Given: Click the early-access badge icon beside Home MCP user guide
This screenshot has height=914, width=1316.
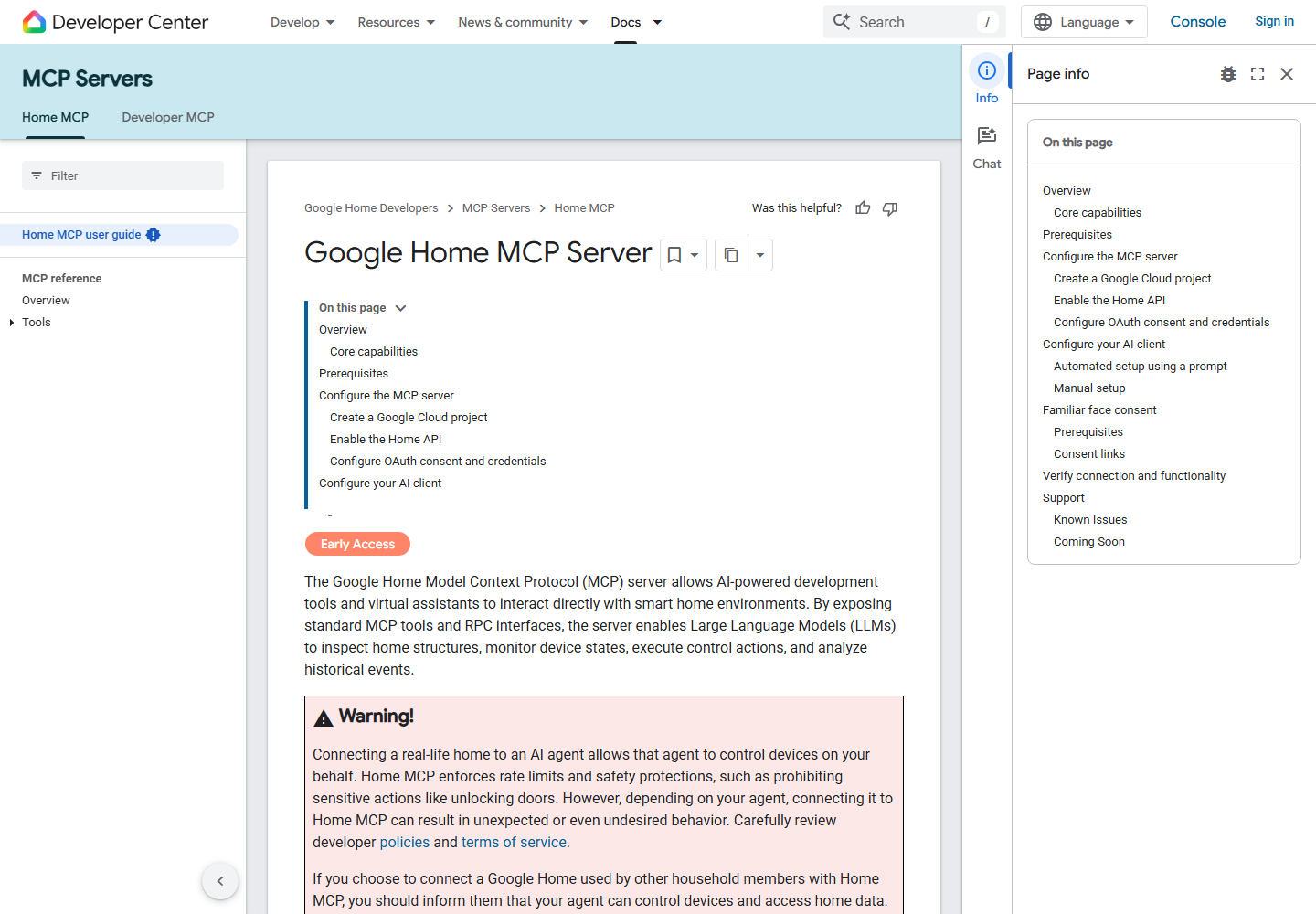Looking at the screenshot, I should (x=154, y=235).
